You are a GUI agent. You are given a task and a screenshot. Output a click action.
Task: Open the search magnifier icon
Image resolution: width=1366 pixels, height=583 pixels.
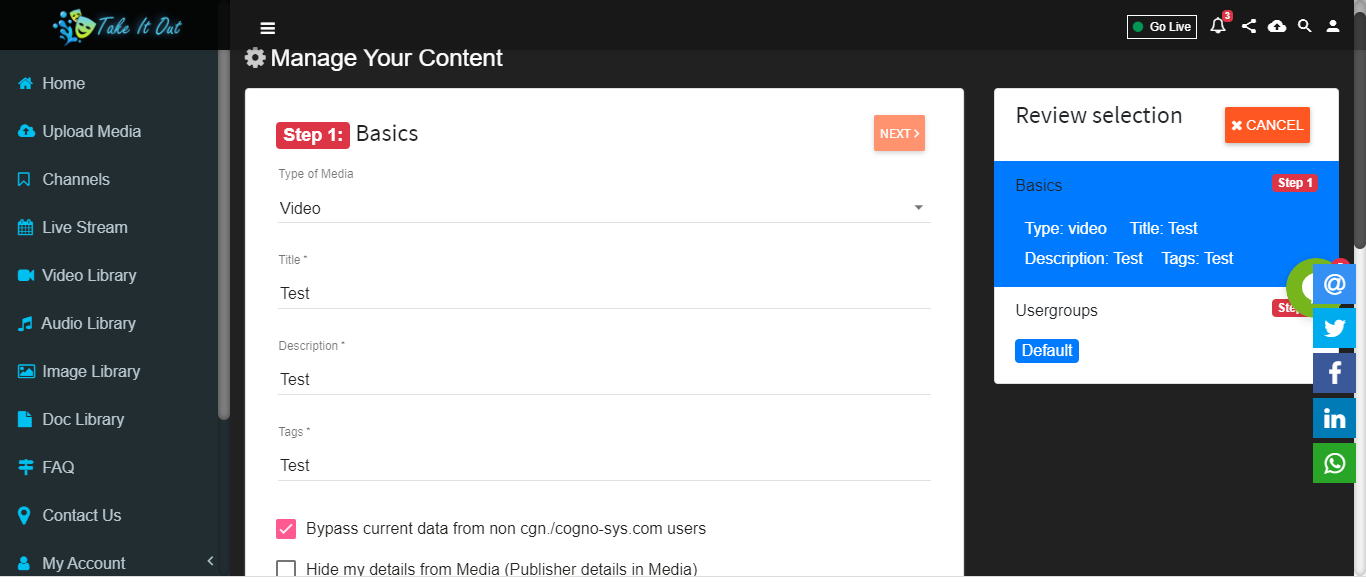point(1305,27)
